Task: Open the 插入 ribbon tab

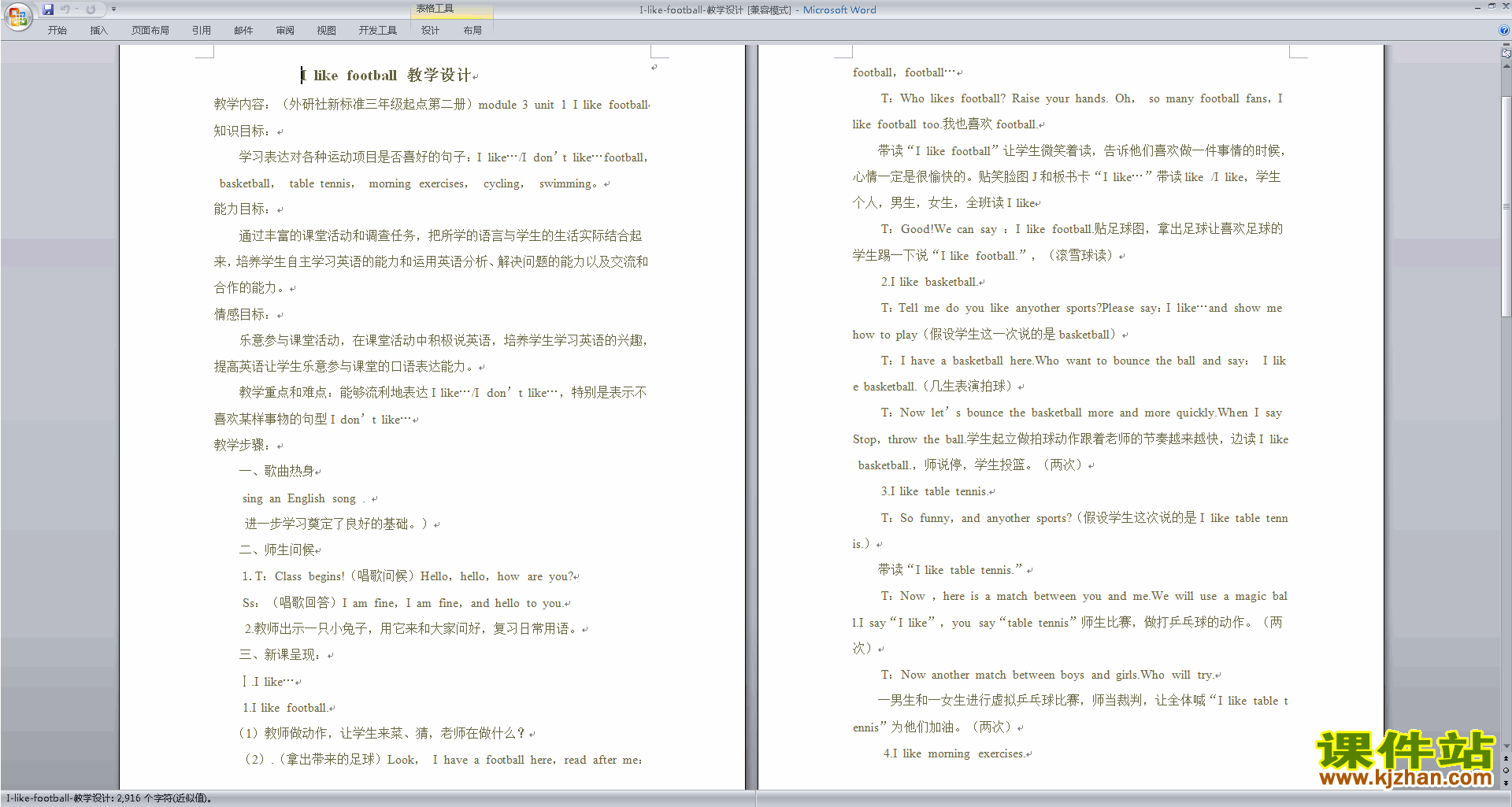Action: 98,31
